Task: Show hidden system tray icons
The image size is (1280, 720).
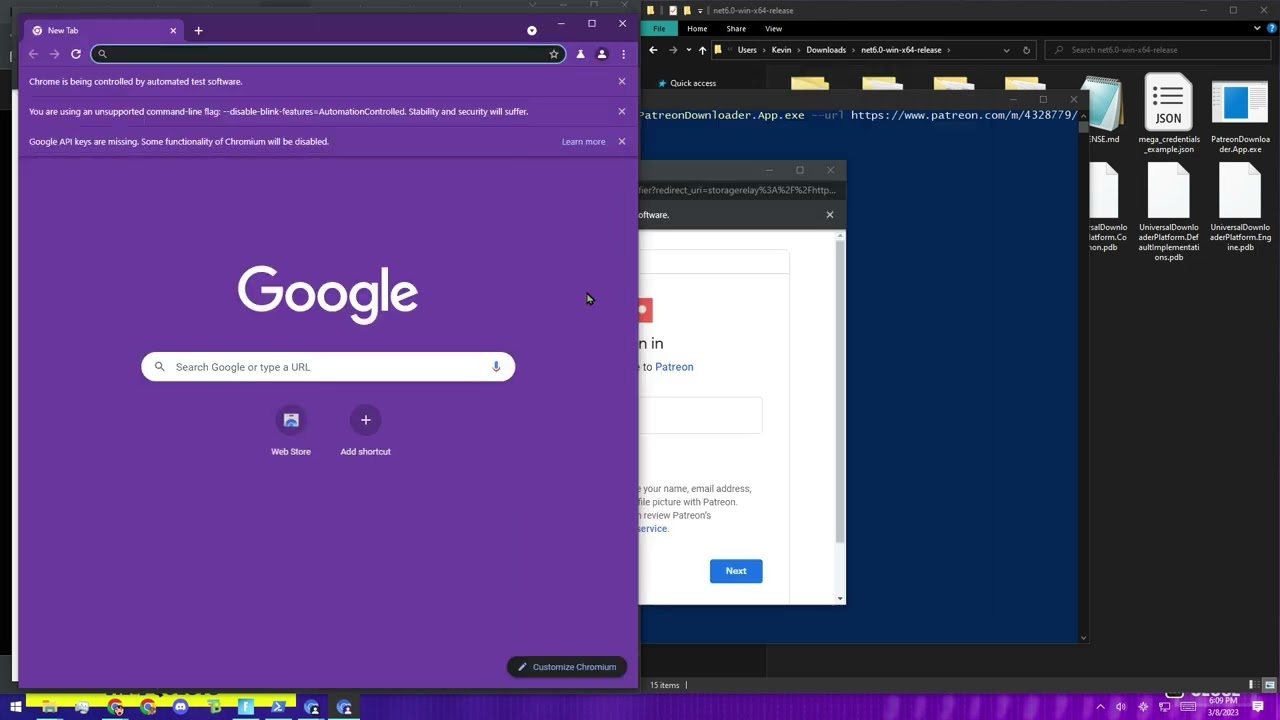Action: tap(1100, 707)
